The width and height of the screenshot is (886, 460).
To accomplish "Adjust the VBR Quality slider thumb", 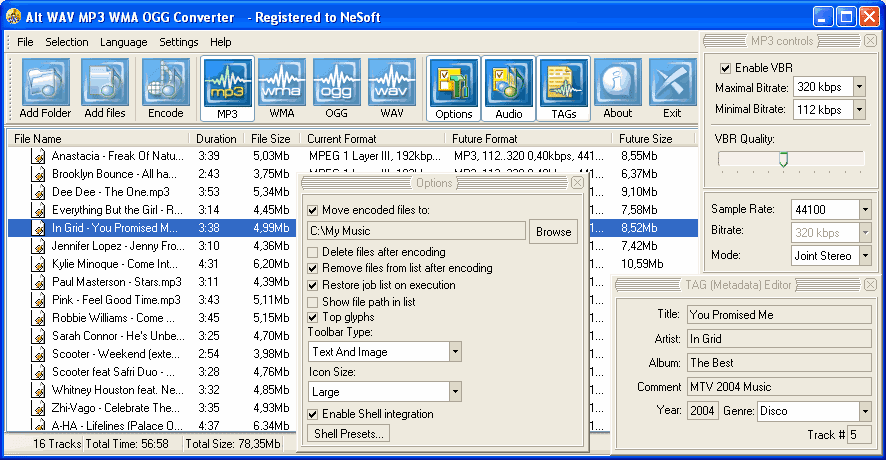I will [783, 159].
